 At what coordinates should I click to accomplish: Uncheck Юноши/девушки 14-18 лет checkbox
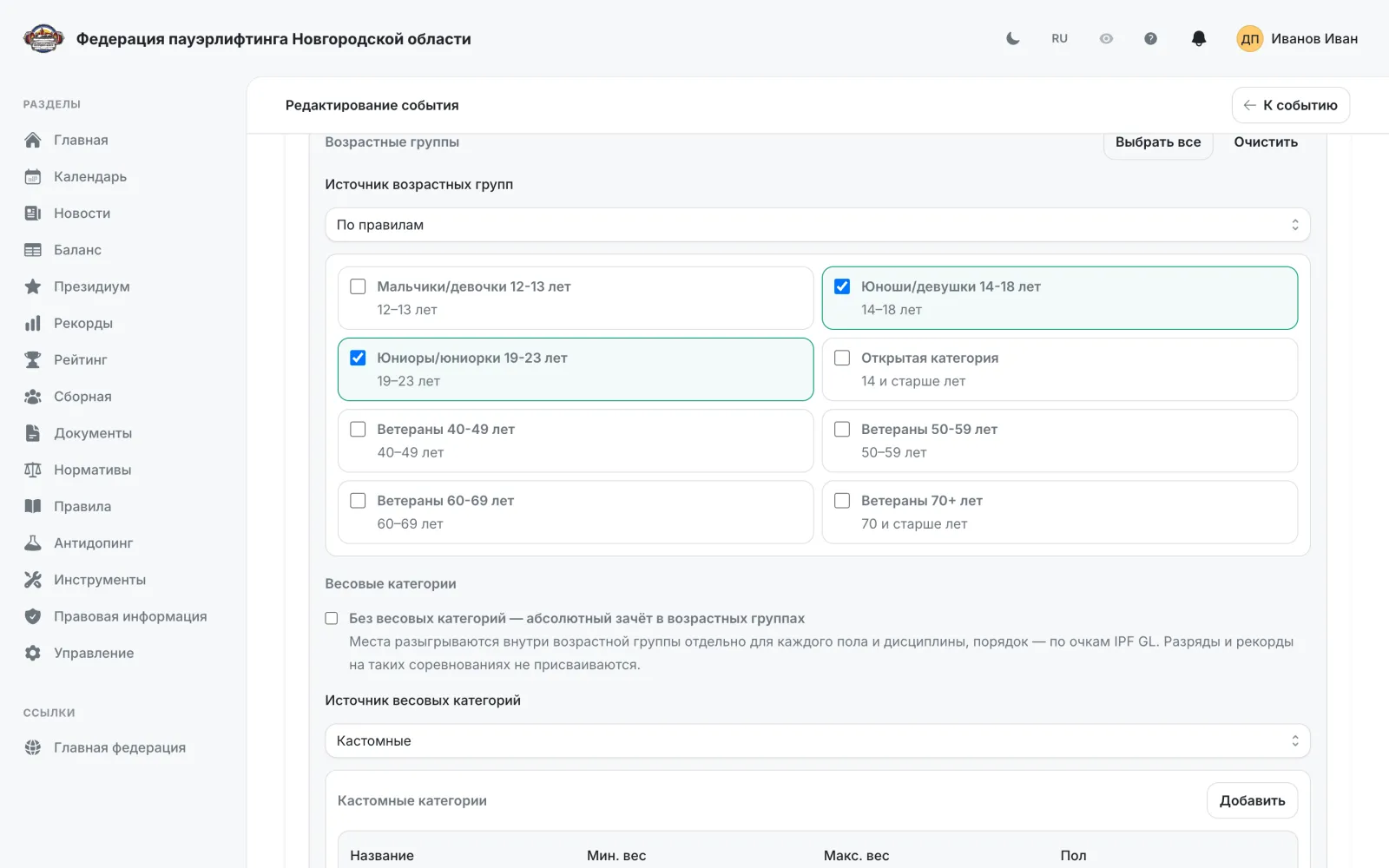point(842,286)
